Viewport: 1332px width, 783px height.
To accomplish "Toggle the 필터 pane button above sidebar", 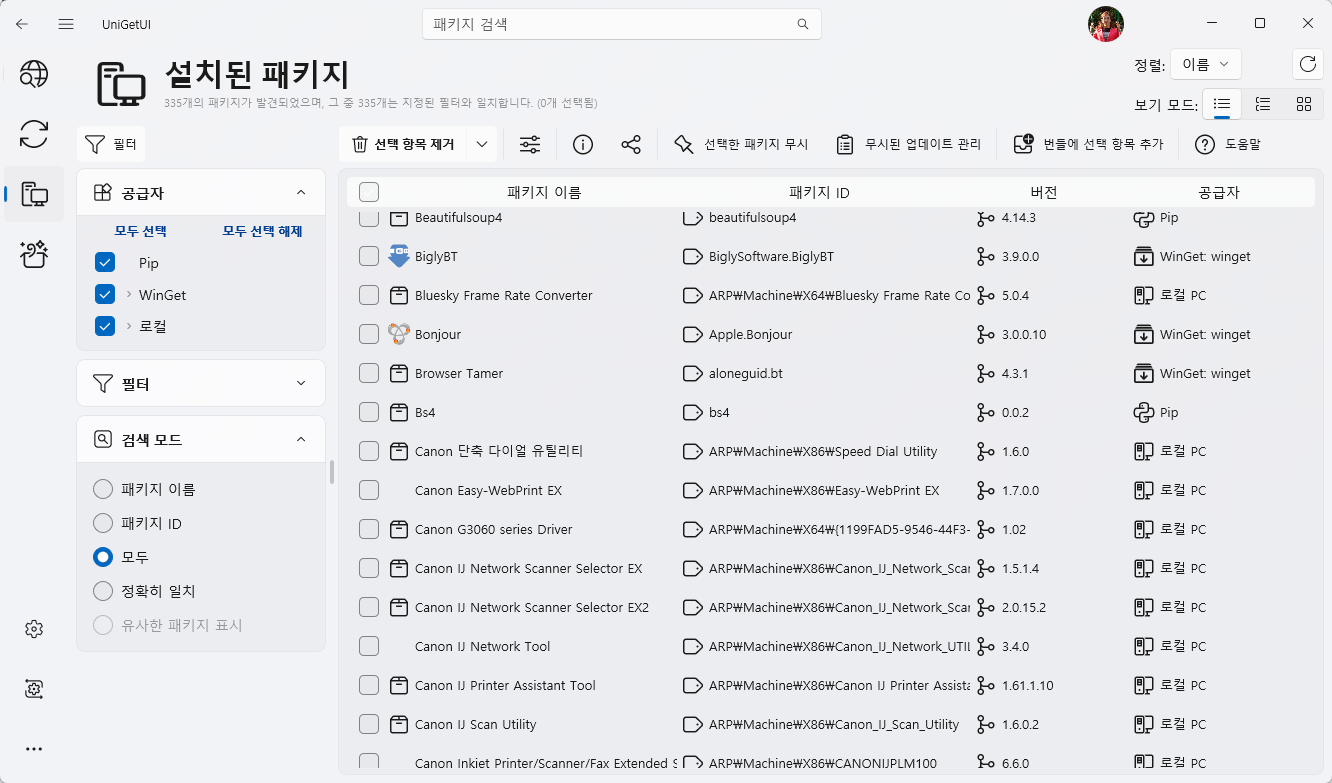I will tap(111, 145).
